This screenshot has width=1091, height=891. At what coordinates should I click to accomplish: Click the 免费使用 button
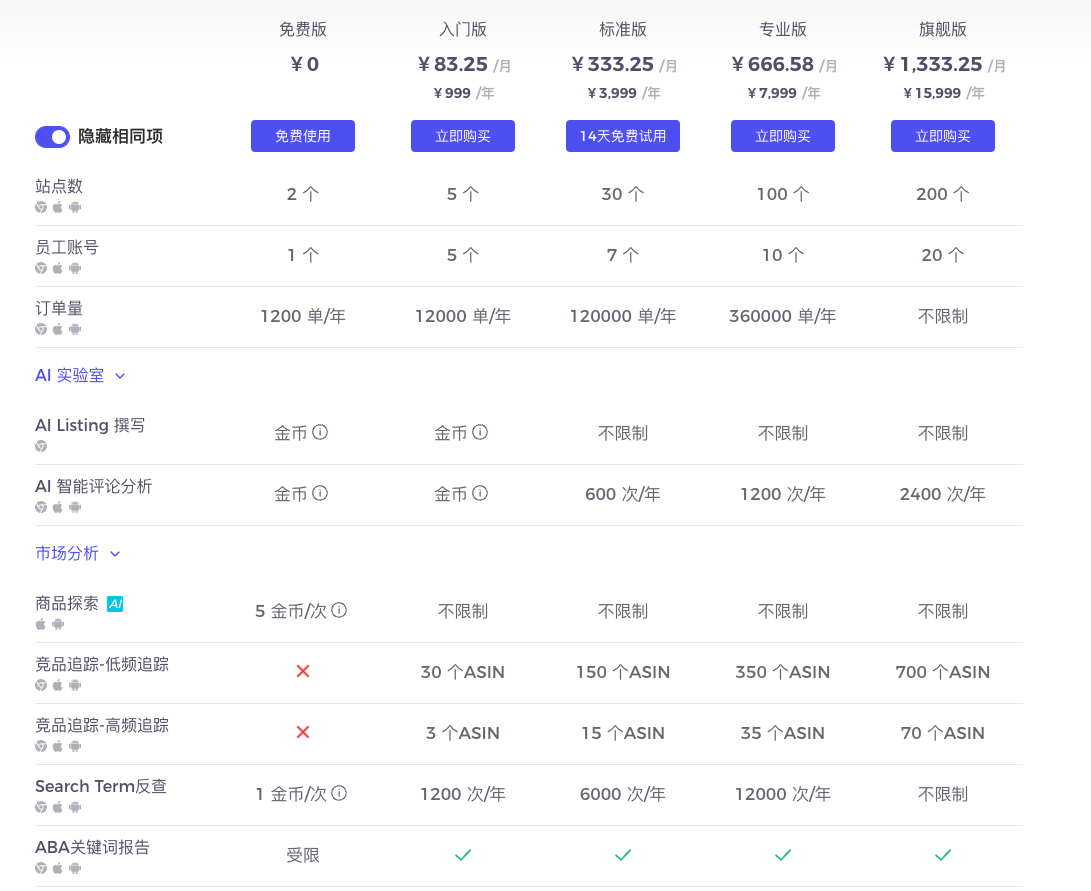tap(303, 136)
